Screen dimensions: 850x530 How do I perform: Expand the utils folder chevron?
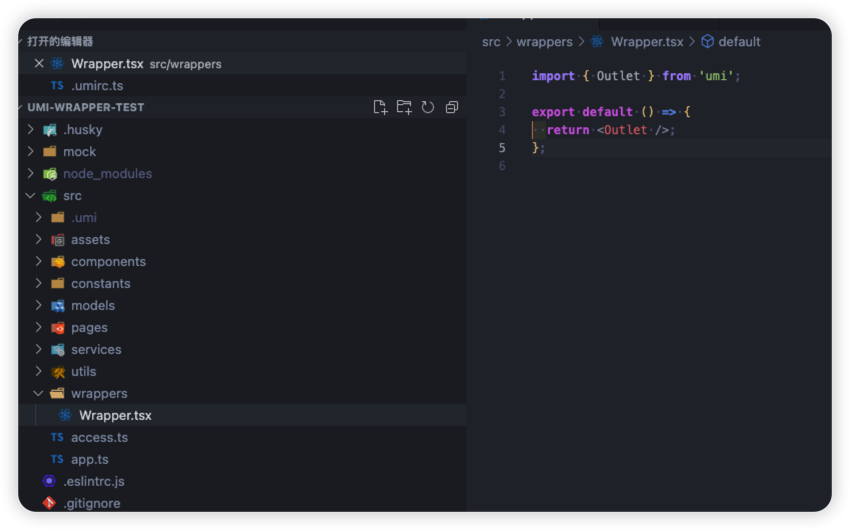pyautogui.click(x=38, y=372)
